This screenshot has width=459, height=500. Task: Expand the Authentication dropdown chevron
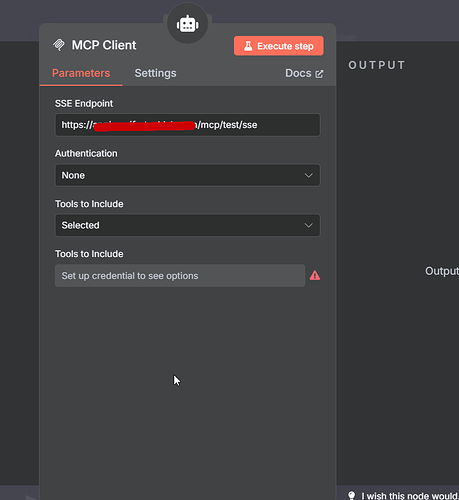(x=309, y=175)
